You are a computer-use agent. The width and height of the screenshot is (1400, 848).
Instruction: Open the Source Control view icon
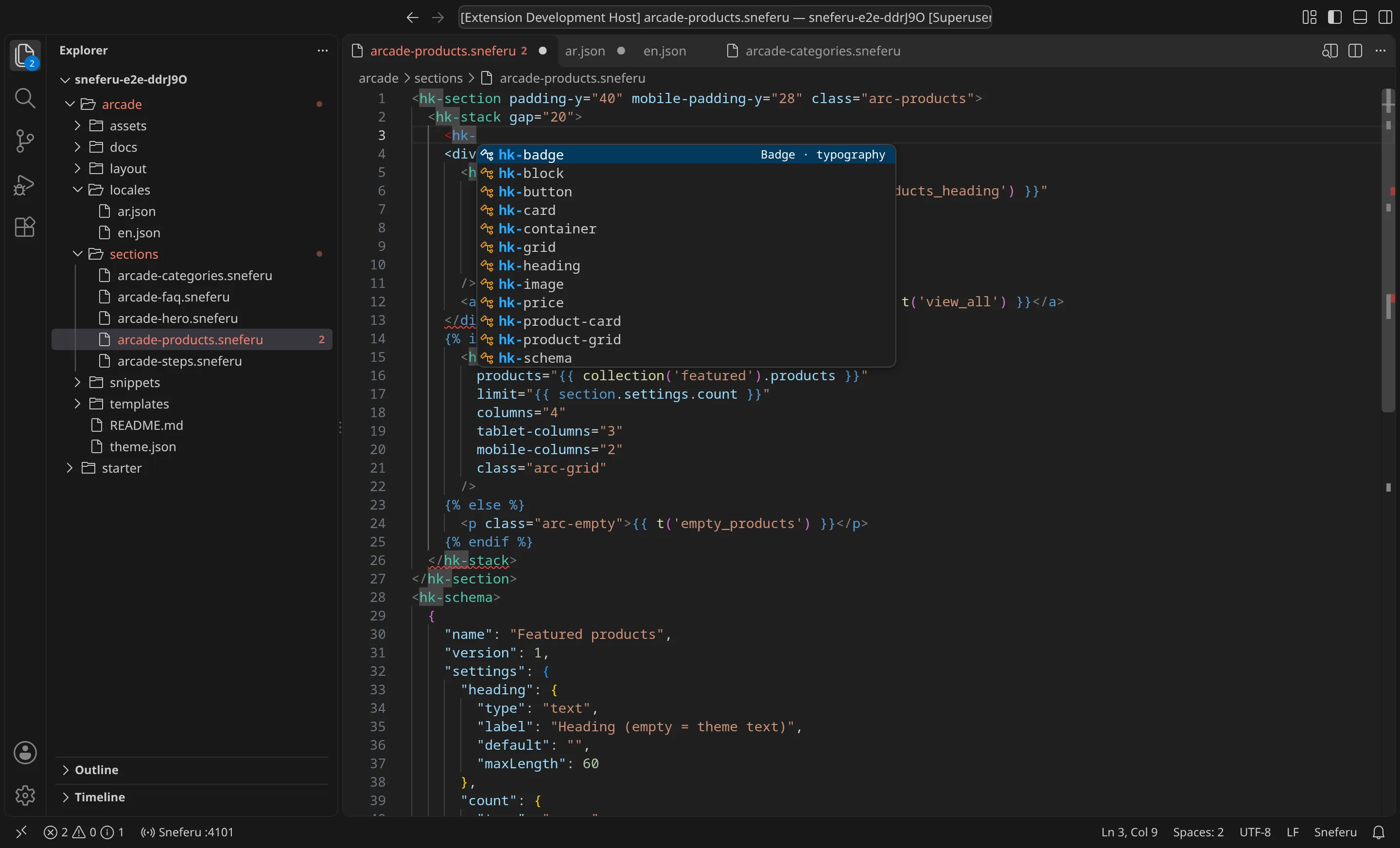pyautogui.click(x=25, y=141)
